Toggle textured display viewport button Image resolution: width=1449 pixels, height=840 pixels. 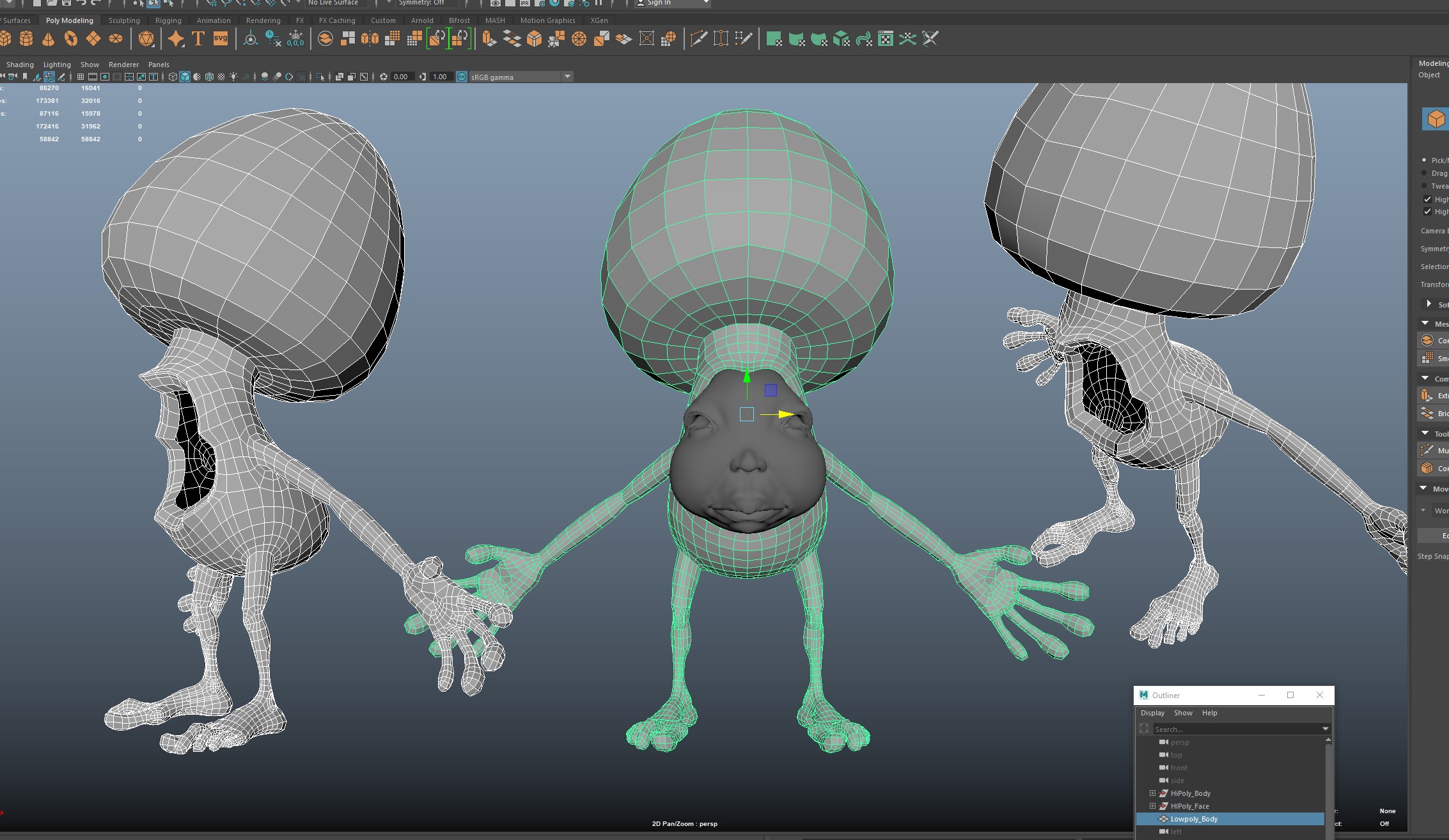(221, 77)
